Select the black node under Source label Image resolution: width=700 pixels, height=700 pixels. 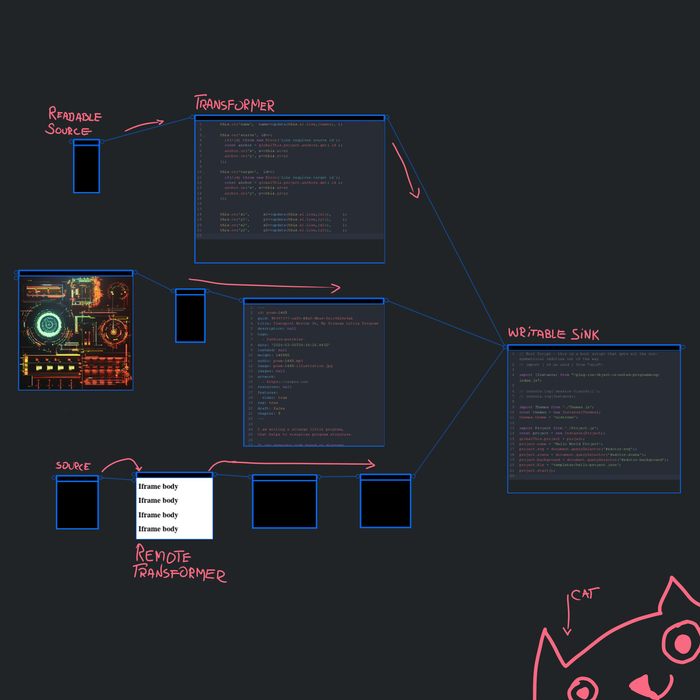click(x=77, y=503)
